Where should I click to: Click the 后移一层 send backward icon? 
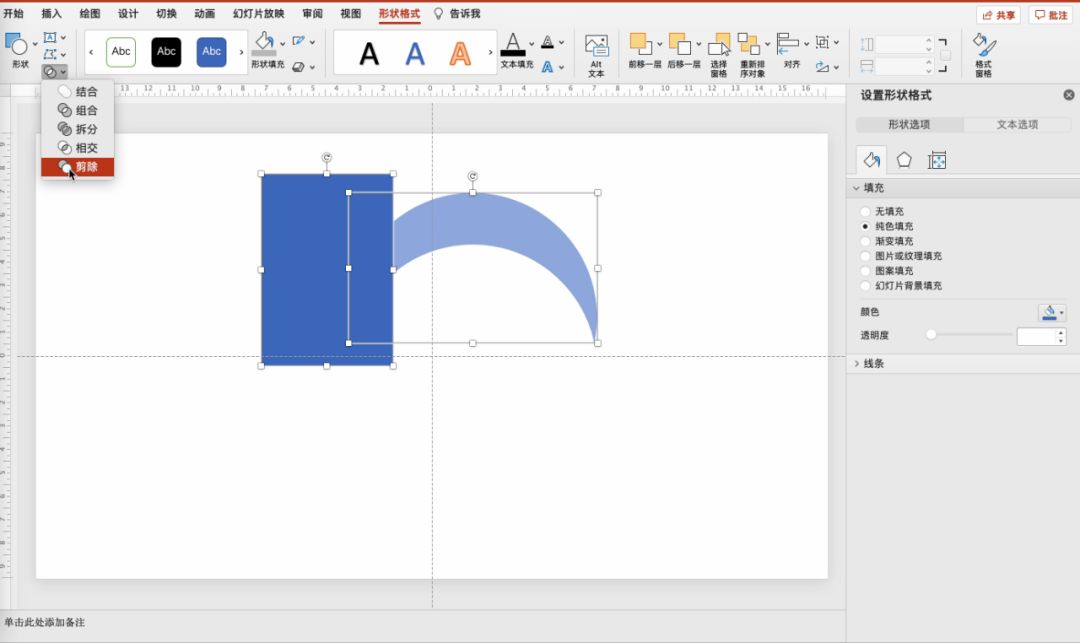point(679,44)
